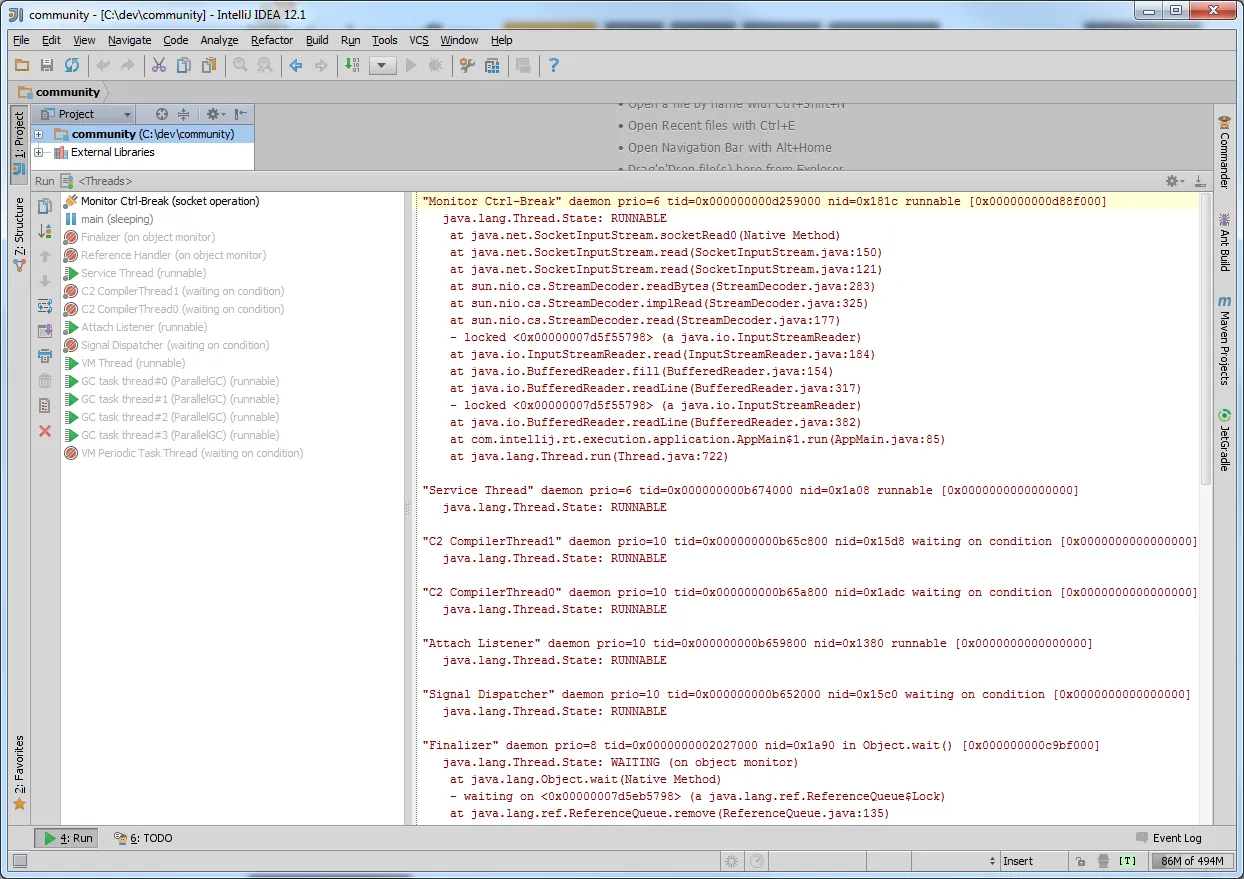Open the Project Structure toolbar icon
Viewport: 1244px width, 879px height.
coord(493,65)
